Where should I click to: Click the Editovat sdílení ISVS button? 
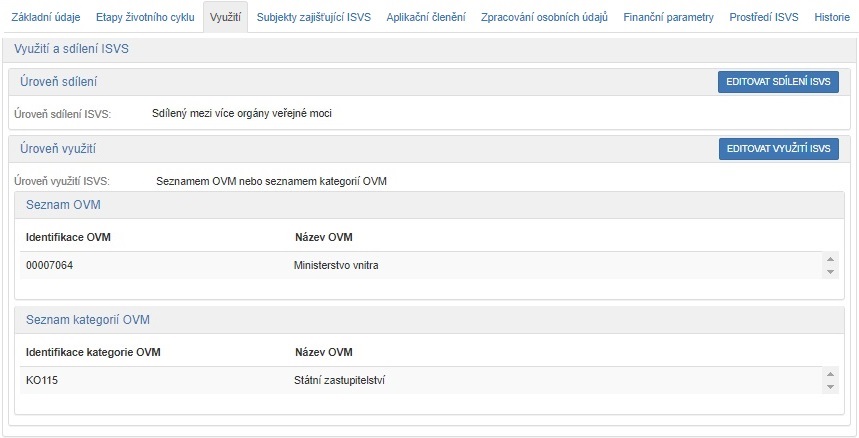778,82
